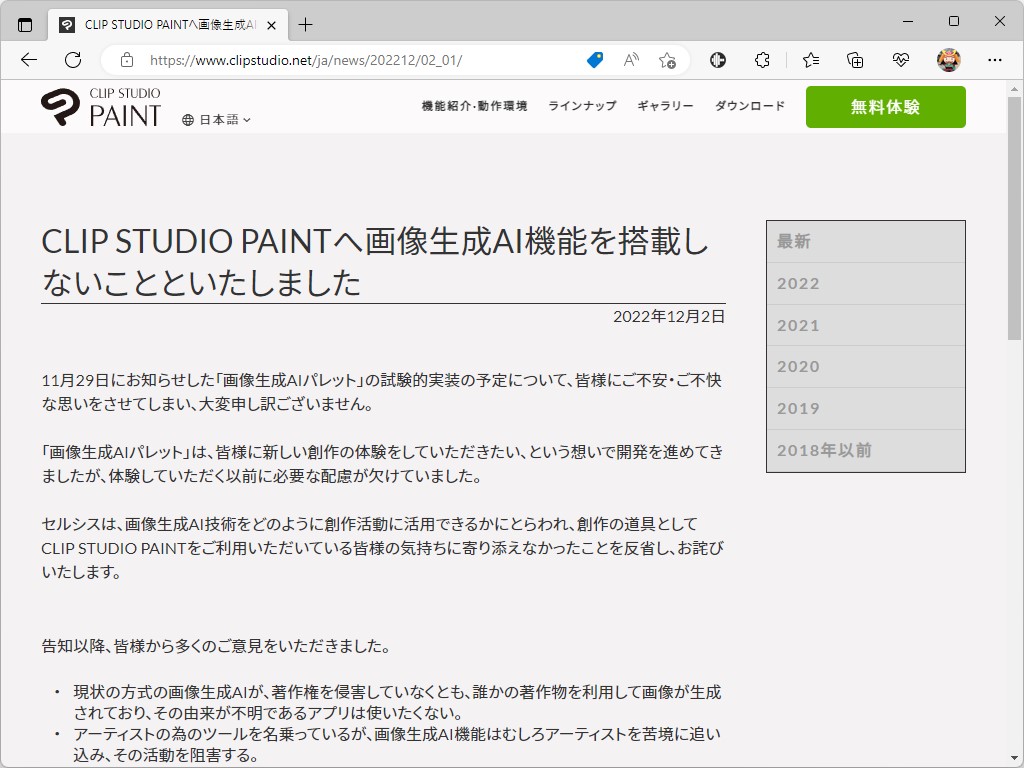Reload the page with refresh icon
The image size is (1024, 768).
[x=73, y=60]
